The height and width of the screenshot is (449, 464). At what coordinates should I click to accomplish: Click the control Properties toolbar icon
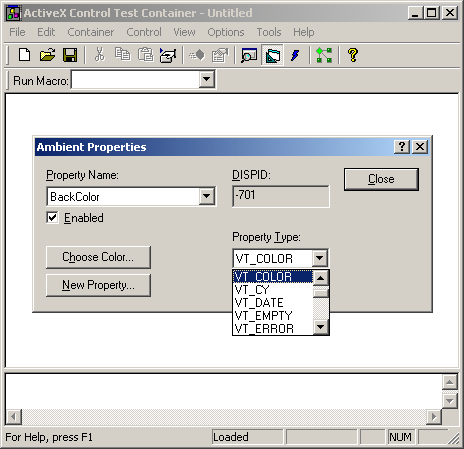(220, 55)
